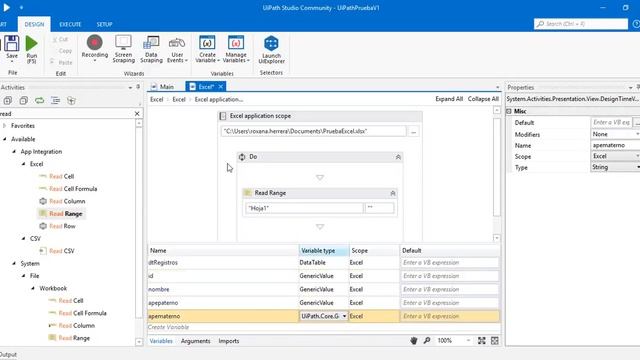
Task: Select the Read CSV activity
Action: click(x=57, y=251)
